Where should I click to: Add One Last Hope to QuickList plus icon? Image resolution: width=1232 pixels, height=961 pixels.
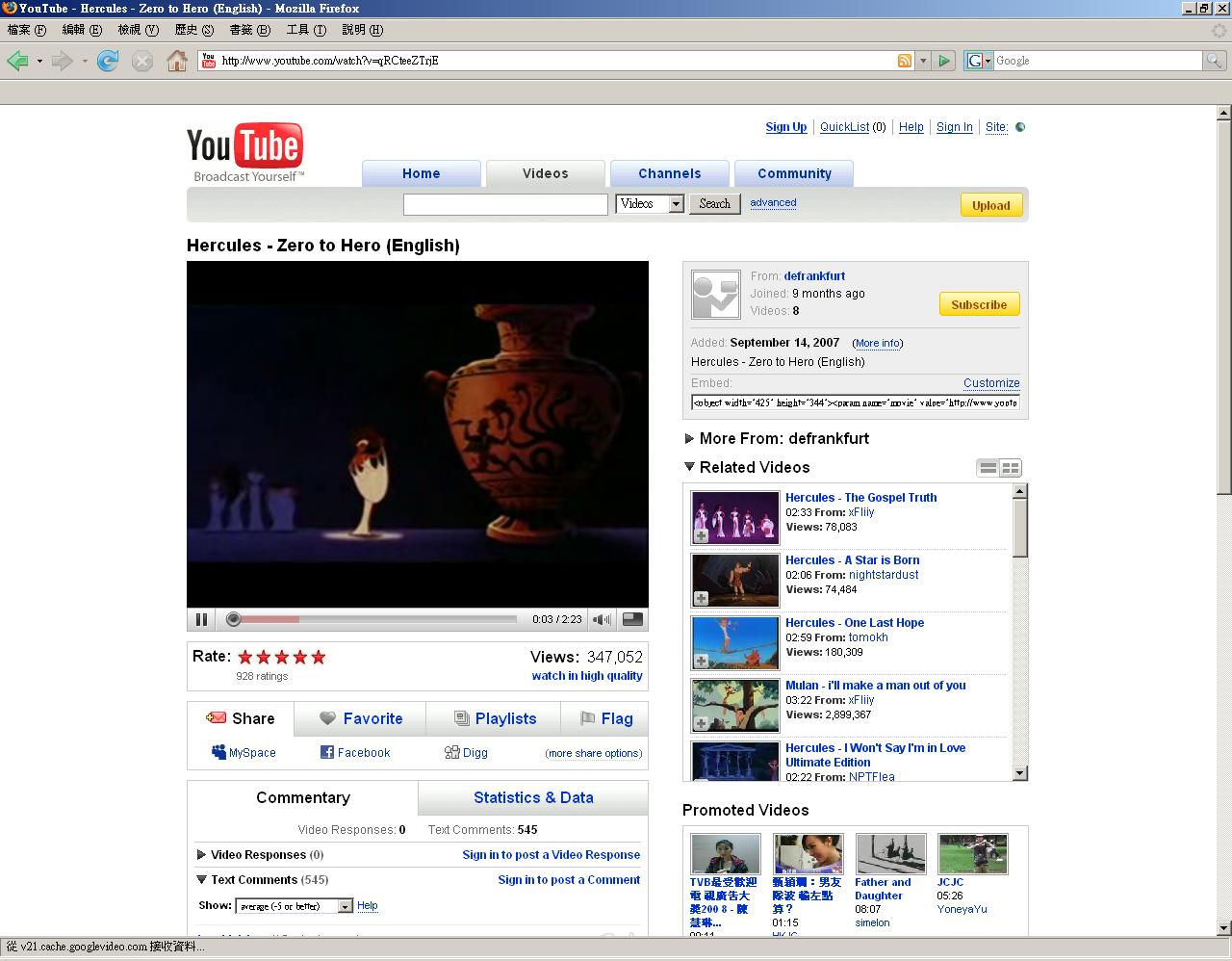[701, 661]
